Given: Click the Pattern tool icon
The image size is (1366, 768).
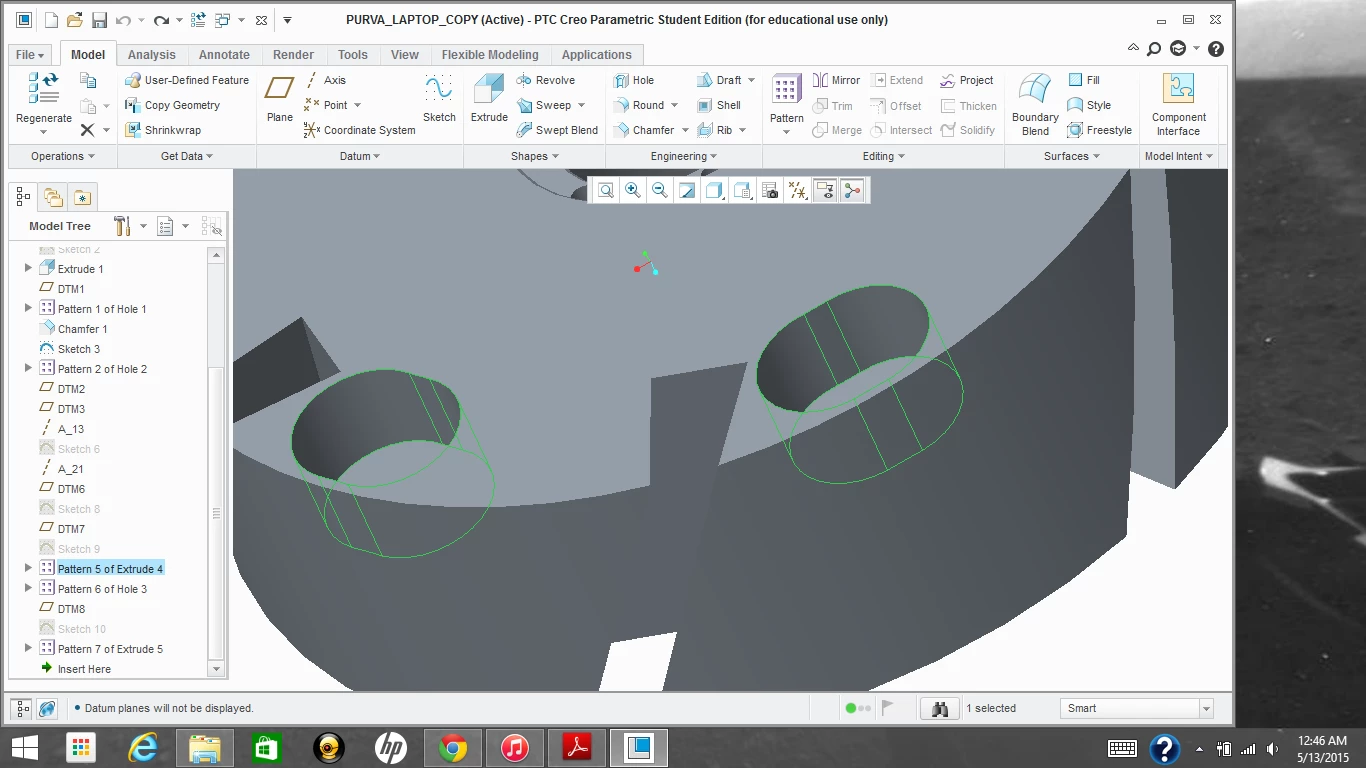Looking at the screenshot, I should pyautogui.click(x=786, y=89).
